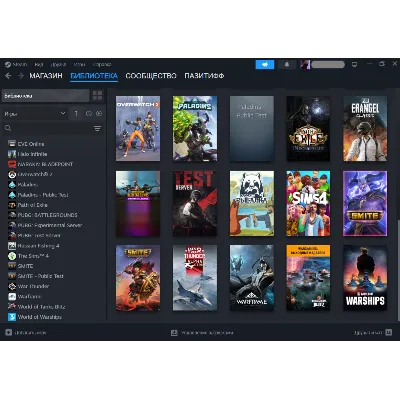Open the PUBG TEST SERVER cover tile
This screenshot has height=400, width=400.
click(195, 203)
